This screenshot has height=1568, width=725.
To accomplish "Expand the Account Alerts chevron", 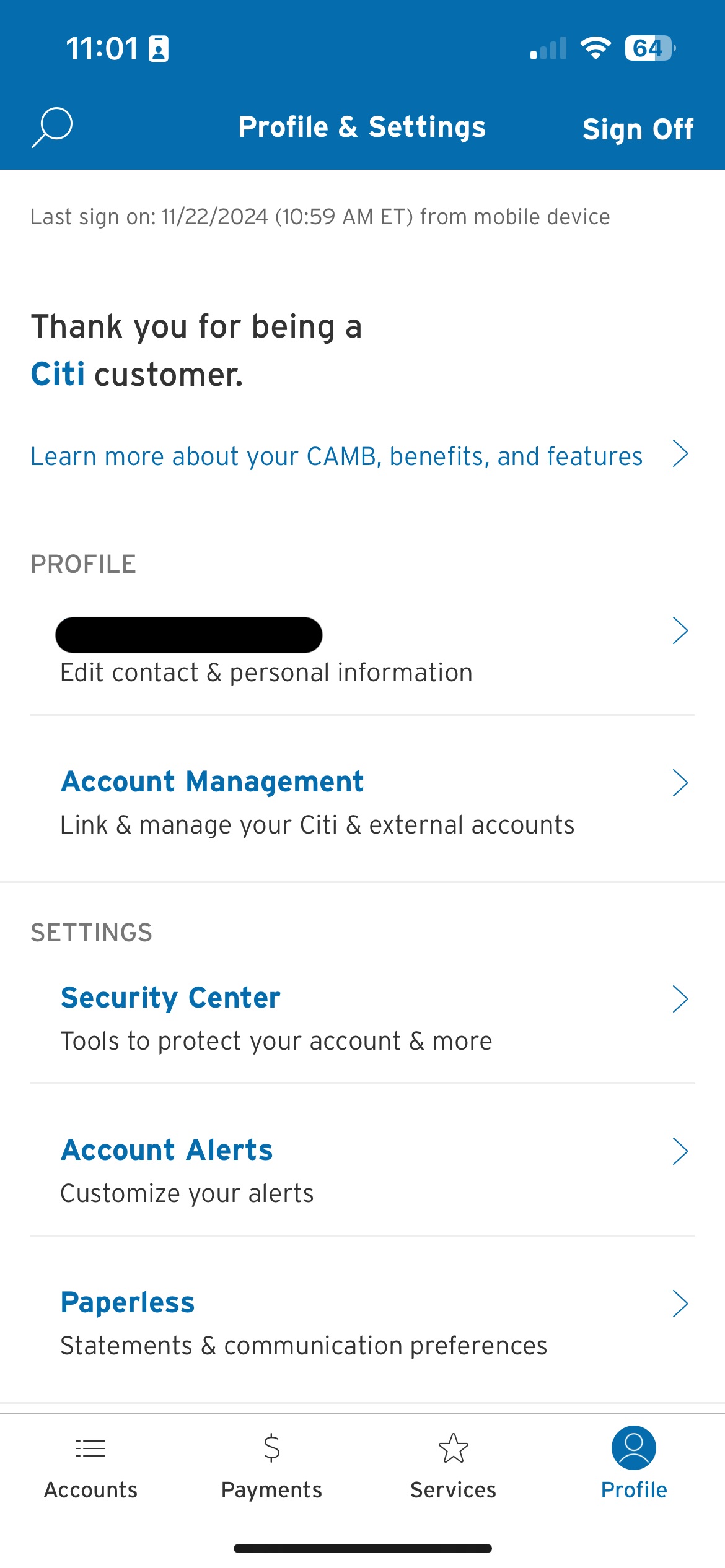I will click(680, 1152).
